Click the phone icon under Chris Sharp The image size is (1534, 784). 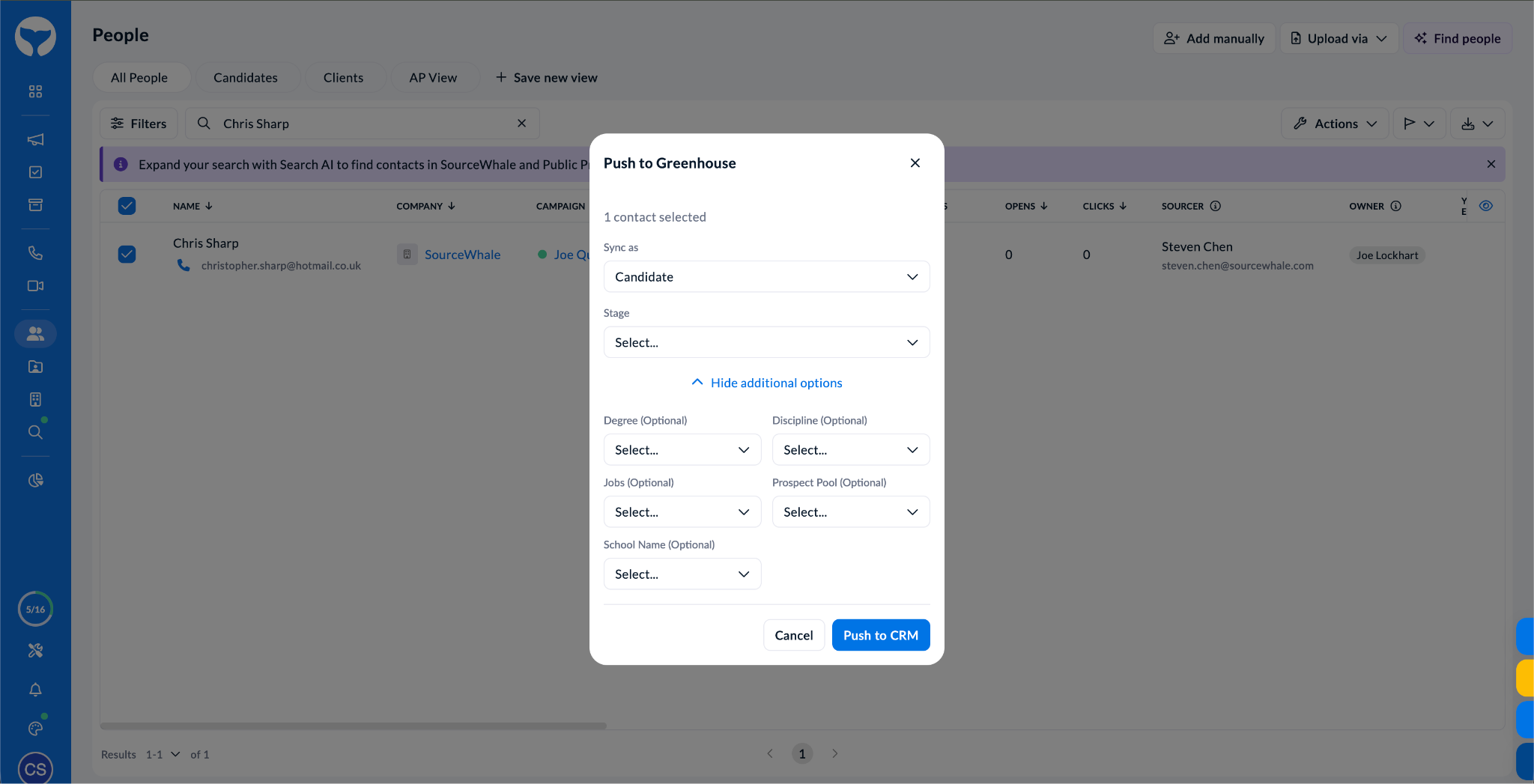click(x=184, y=265)
